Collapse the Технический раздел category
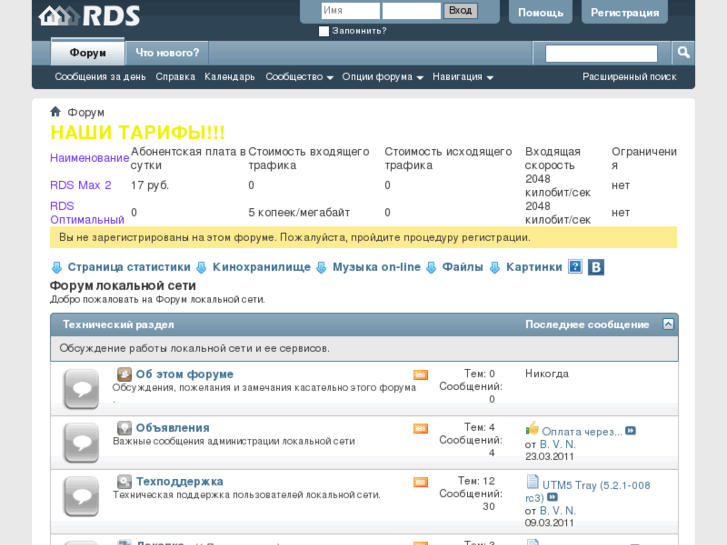727x545 pixels. [668, 324]
